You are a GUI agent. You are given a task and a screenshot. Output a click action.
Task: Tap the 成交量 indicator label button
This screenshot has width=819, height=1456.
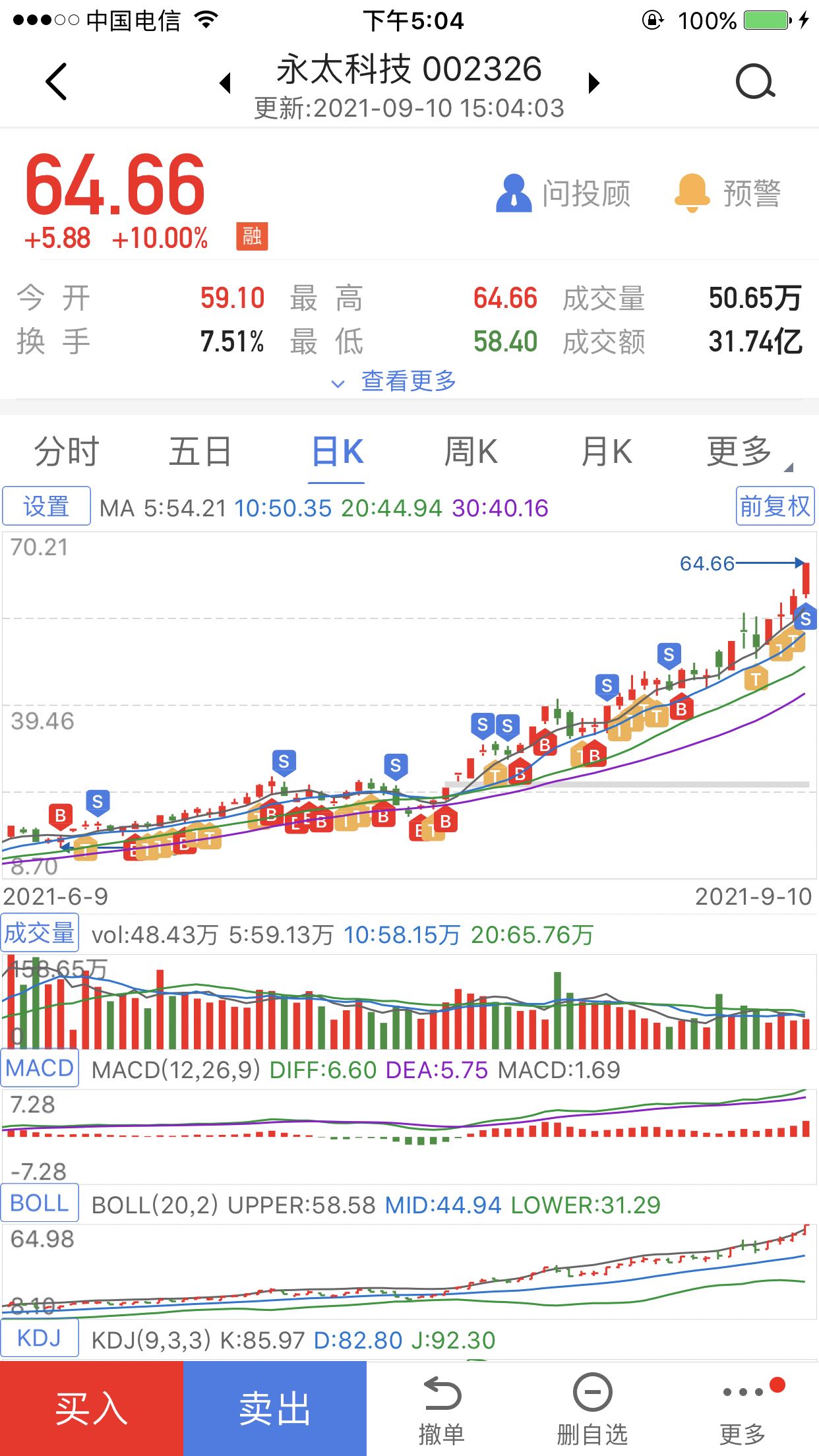click(x=40, y=932)
